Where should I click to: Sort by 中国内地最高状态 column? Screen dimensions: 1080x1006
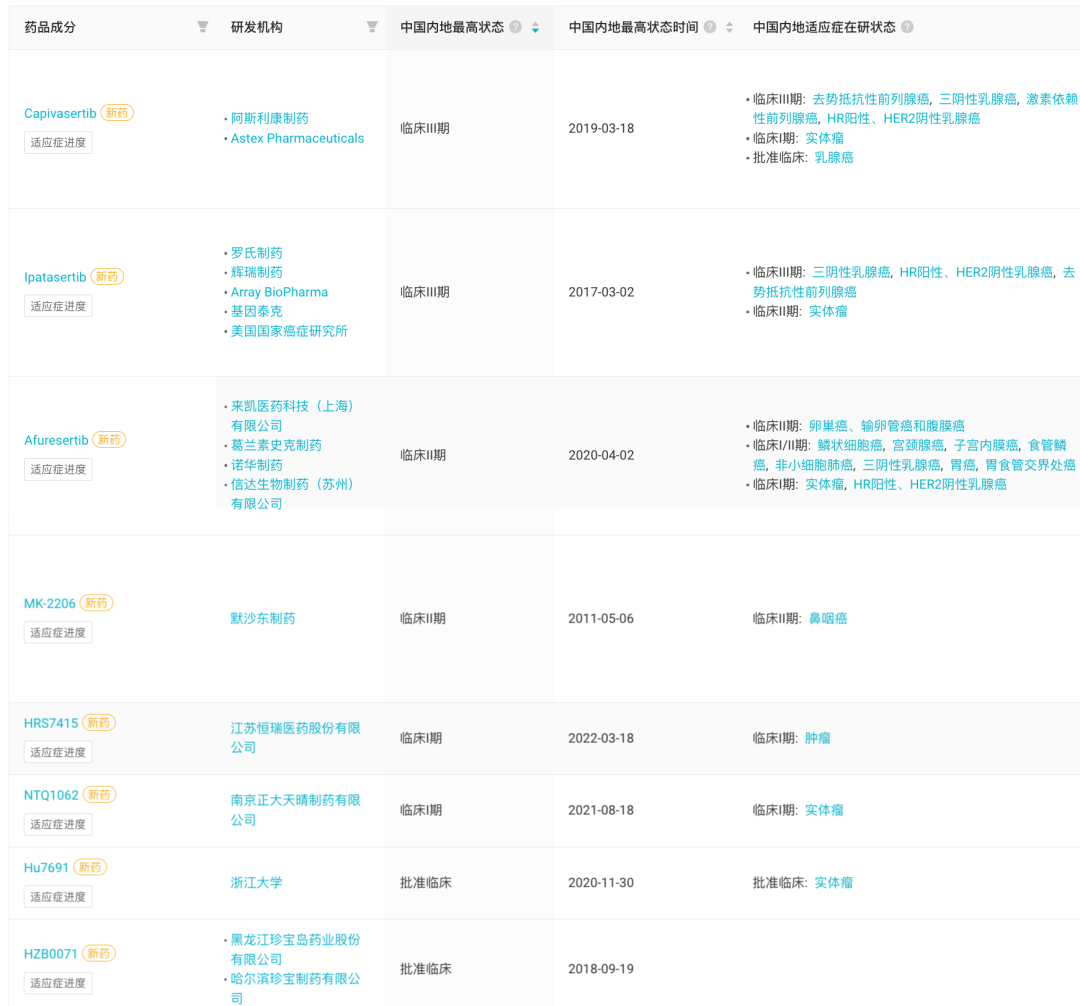[x=535, y=28]
